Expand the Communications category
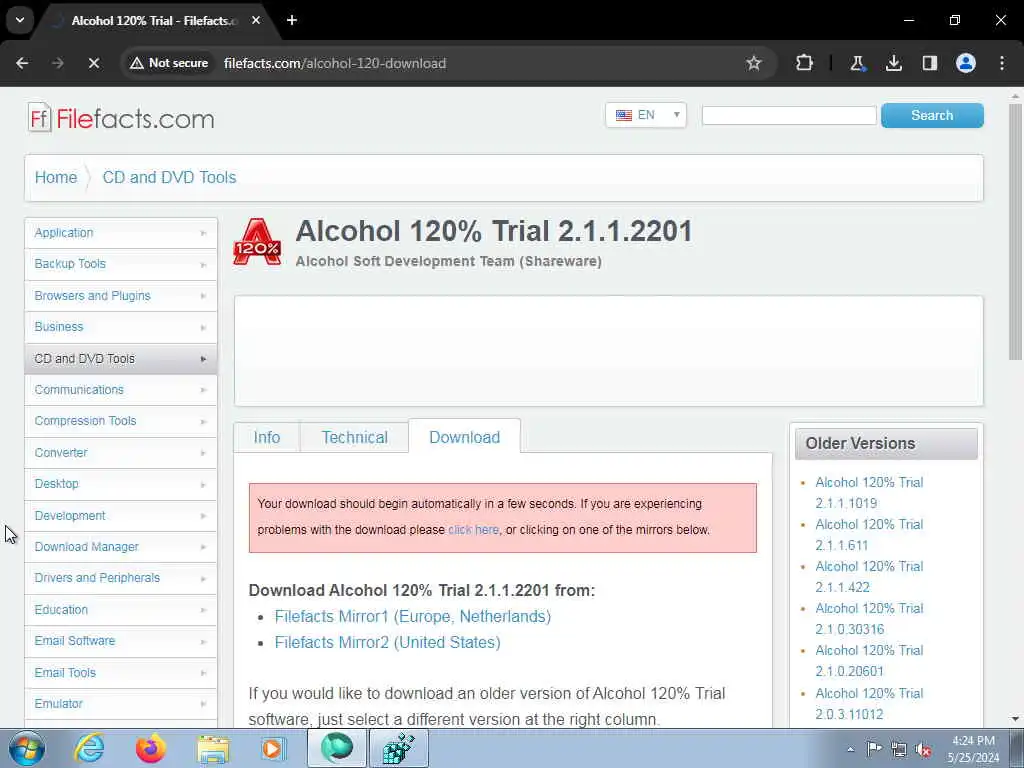The width and height of the screenshot is (1024, 768). [x=121, y=390]
